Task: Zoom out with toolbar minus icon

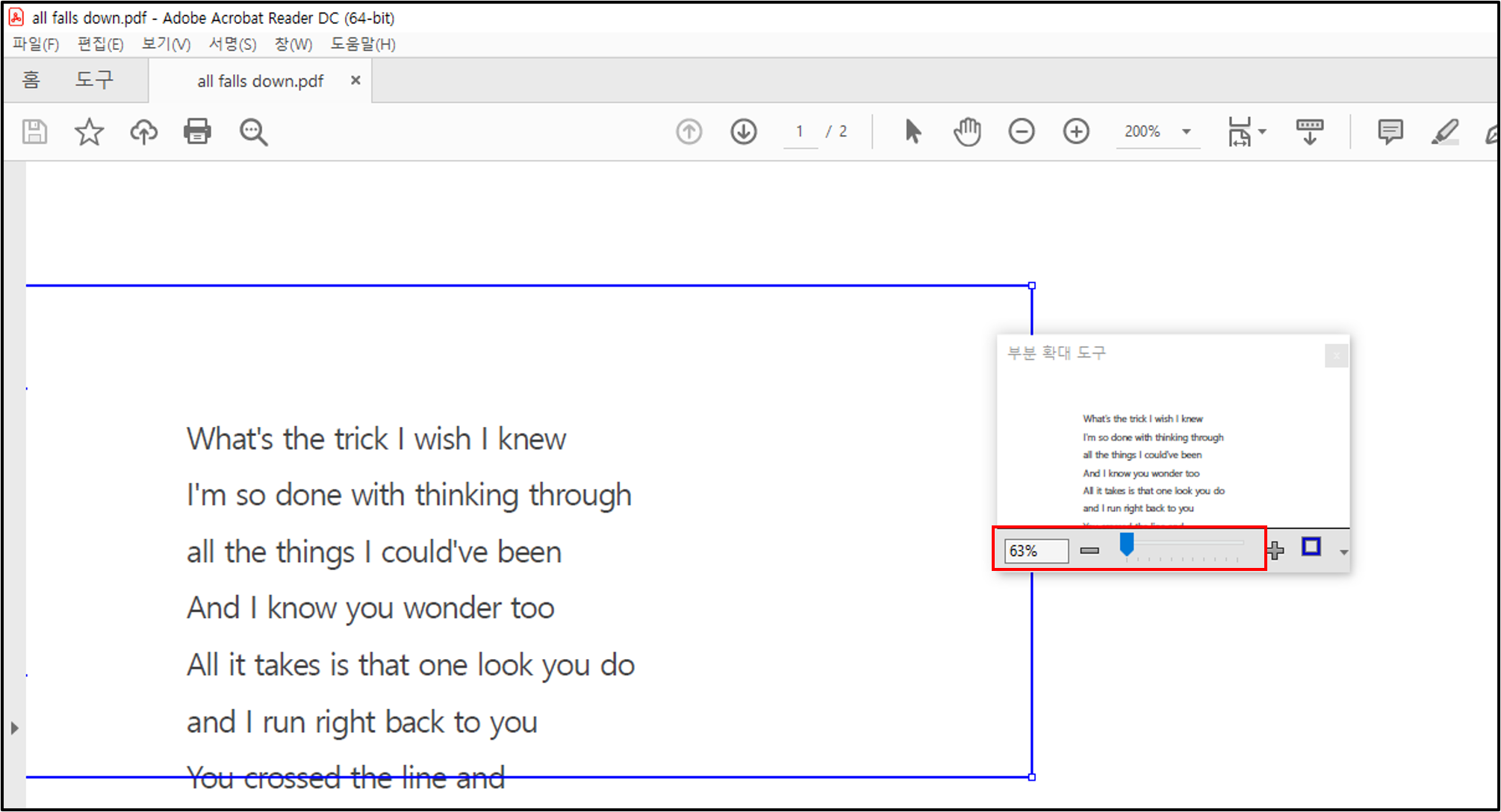Action: (1021, 132)
